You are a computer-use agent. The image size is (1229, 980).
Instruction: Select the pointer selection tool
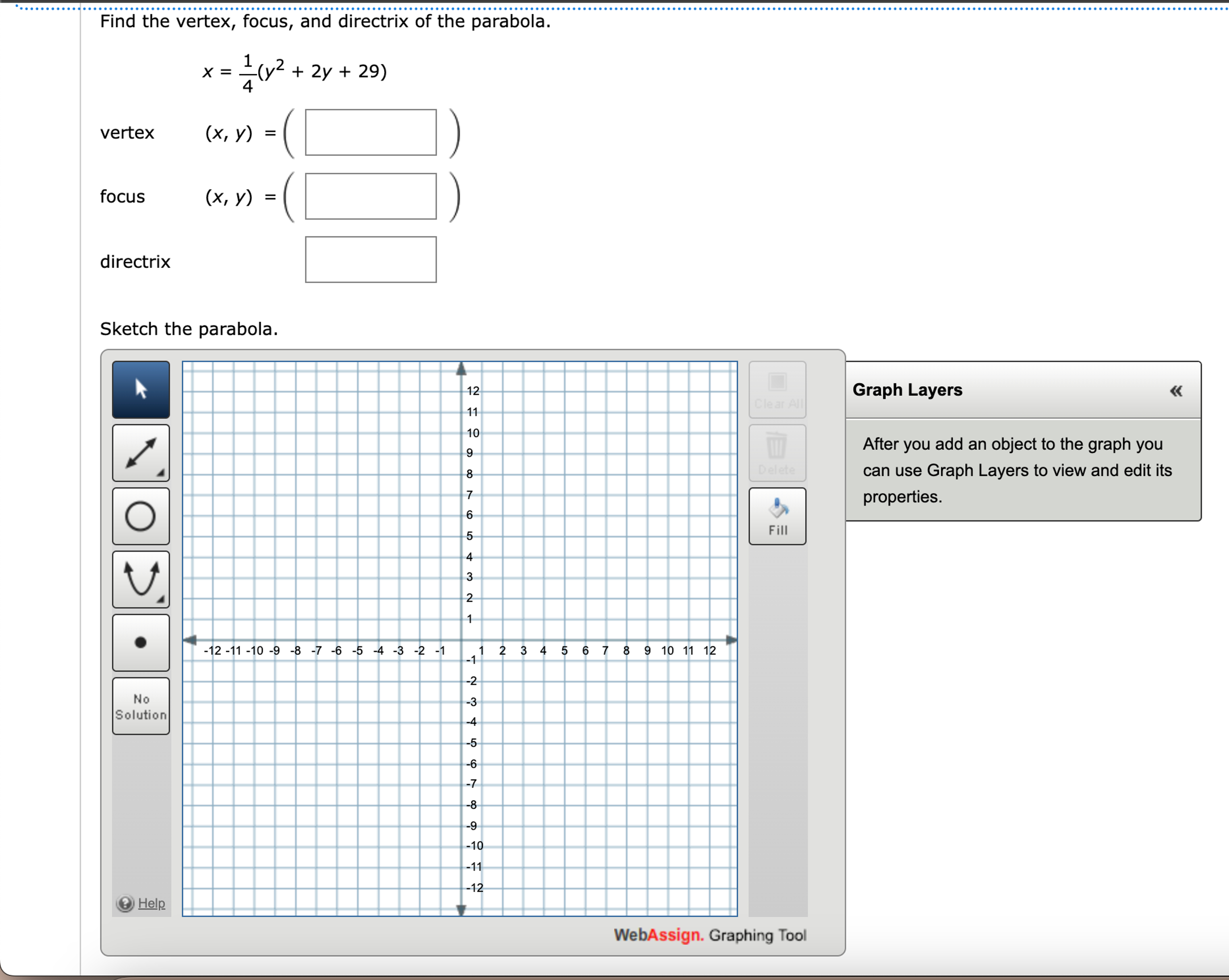click(x=140, y=389)
